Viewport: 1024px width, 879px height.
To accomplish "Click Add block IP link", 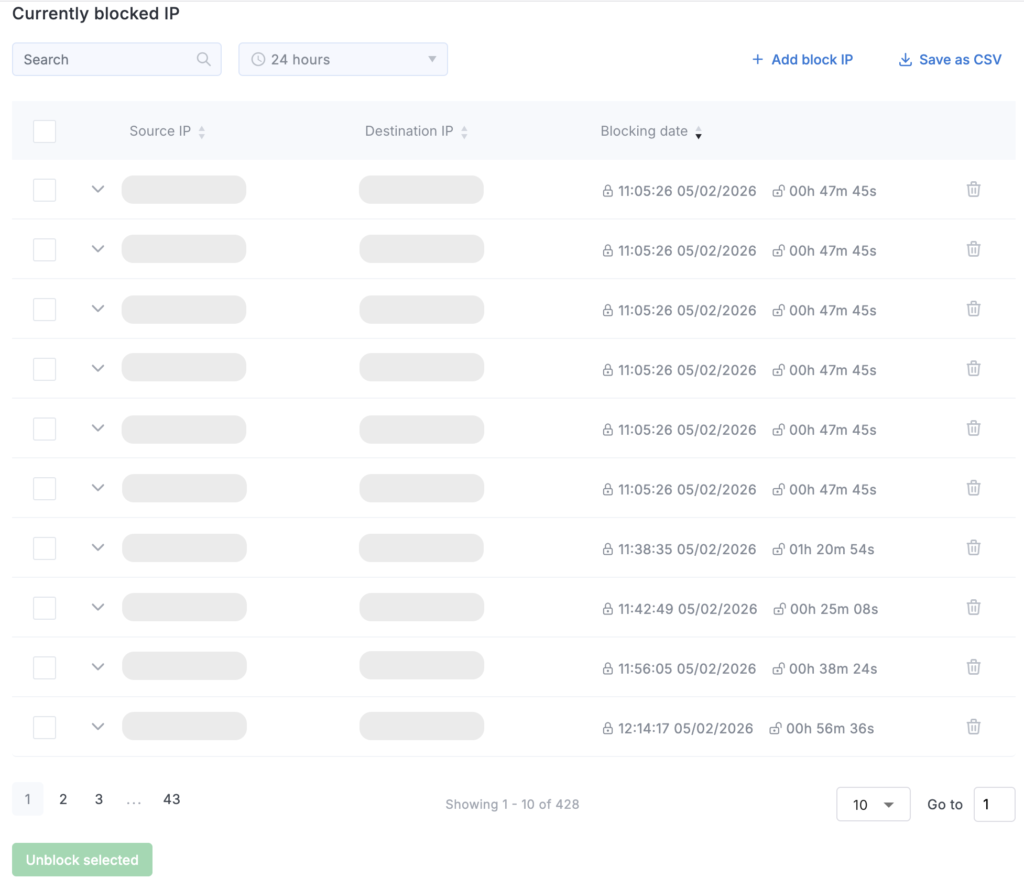I will click(802, 59).
